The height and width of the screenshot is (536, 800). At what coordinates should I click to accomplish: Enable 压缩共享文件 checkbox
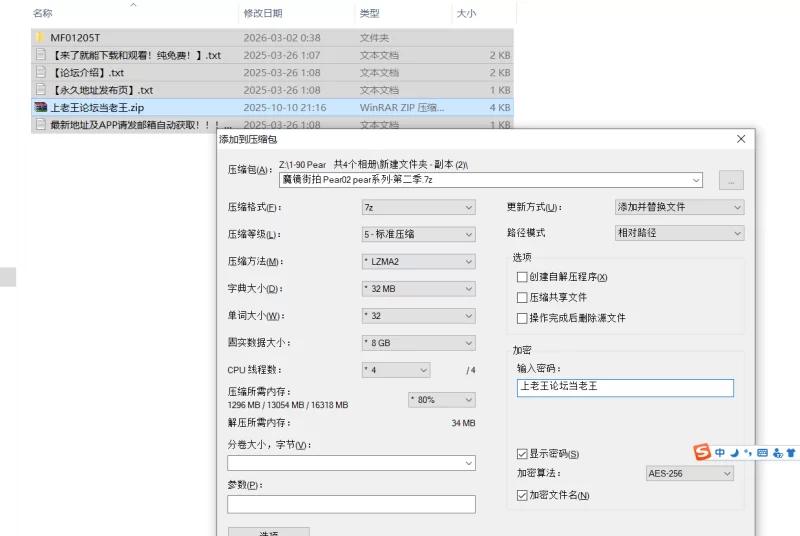[522, 297]
